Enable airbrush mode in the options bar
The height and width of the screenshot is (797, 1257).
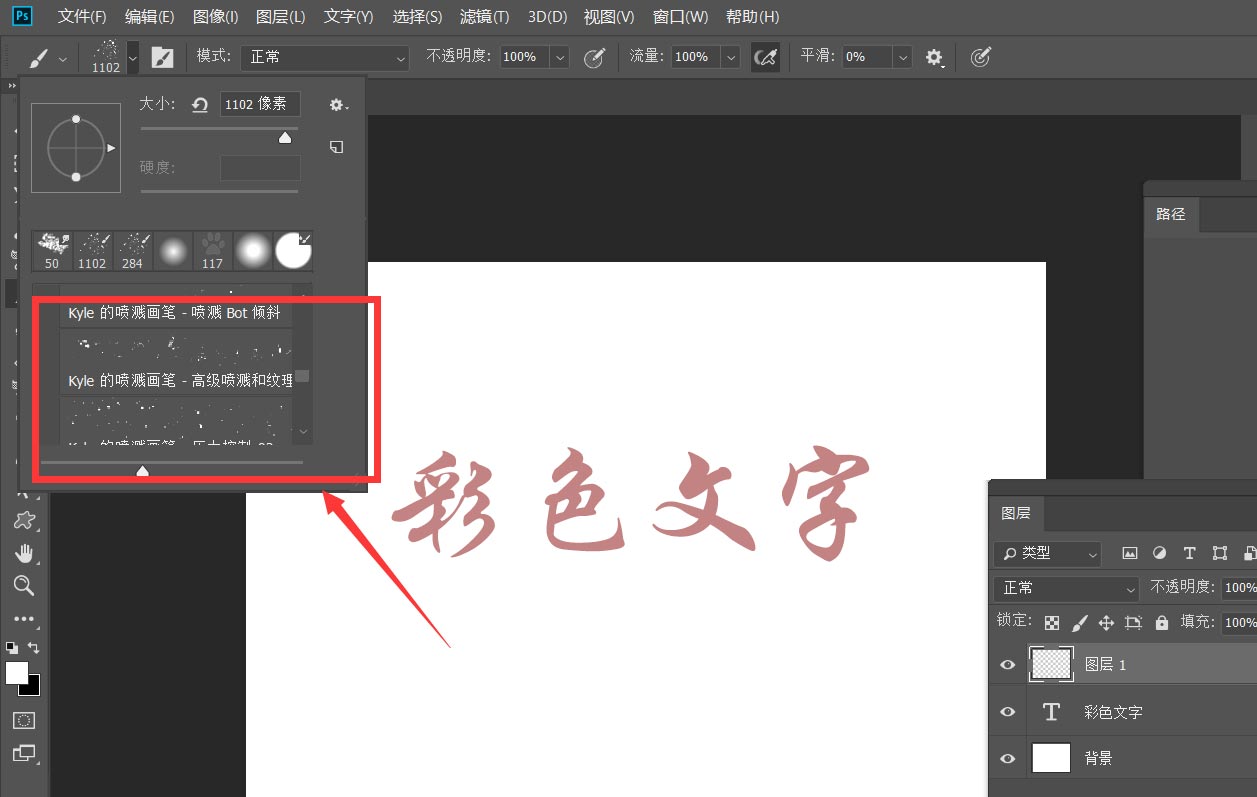click(766, 57)
